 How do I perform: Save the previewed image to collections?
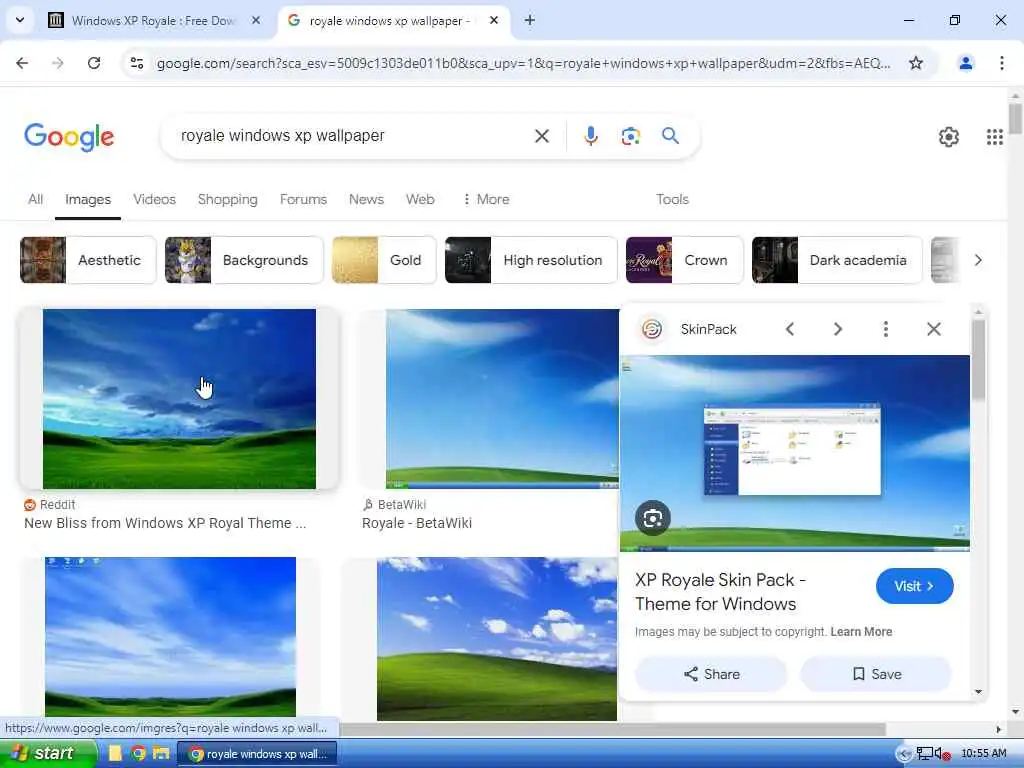876,674
